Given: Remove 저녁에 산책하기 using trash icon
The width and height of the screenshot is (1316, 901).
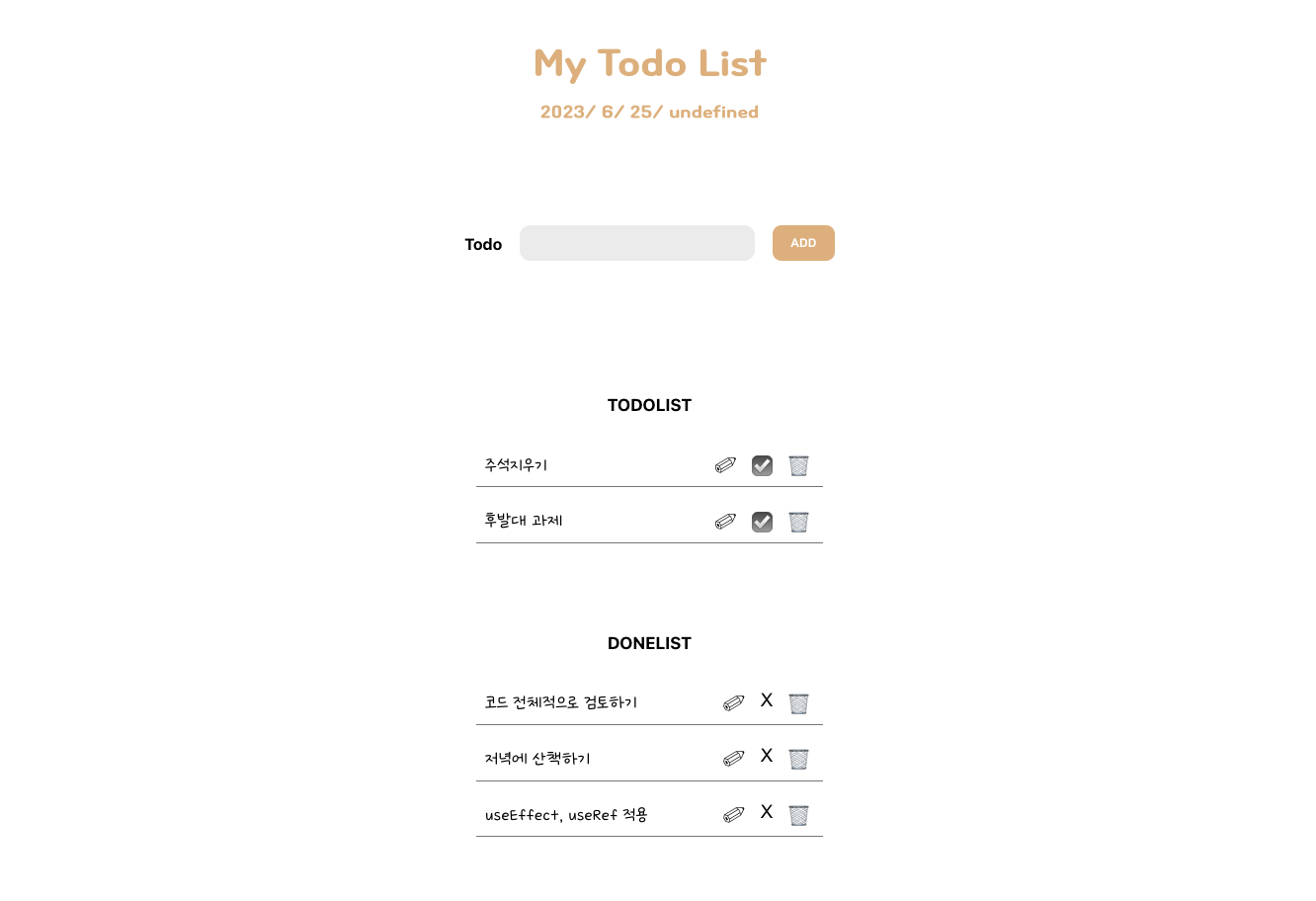Looking at the screenshot, I should pos(798,759).
